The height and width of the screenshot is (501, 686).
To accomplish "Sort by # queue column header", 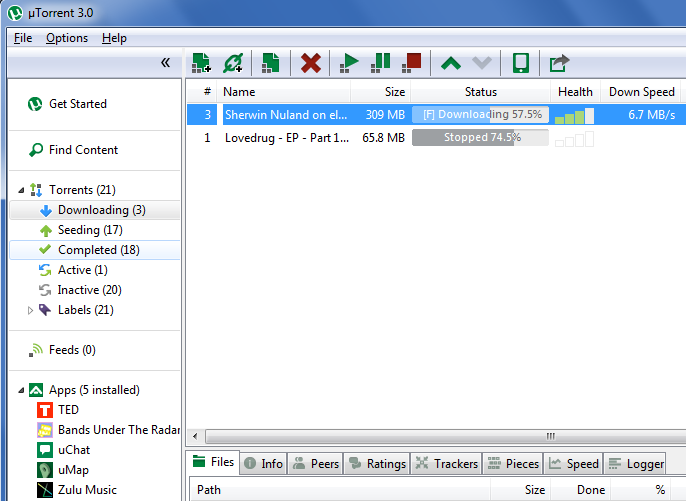I will point(204,92).
